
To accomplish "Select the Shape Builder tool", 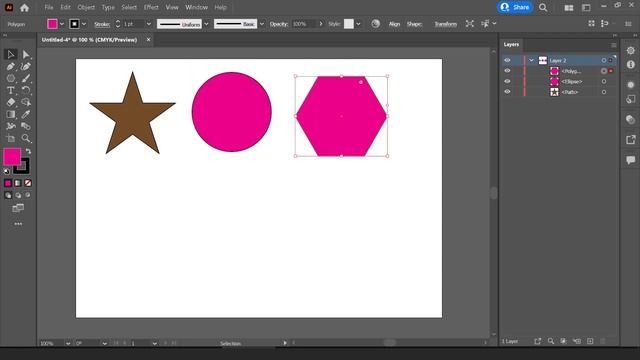I will pyautogui.click(x=26, y=102).
